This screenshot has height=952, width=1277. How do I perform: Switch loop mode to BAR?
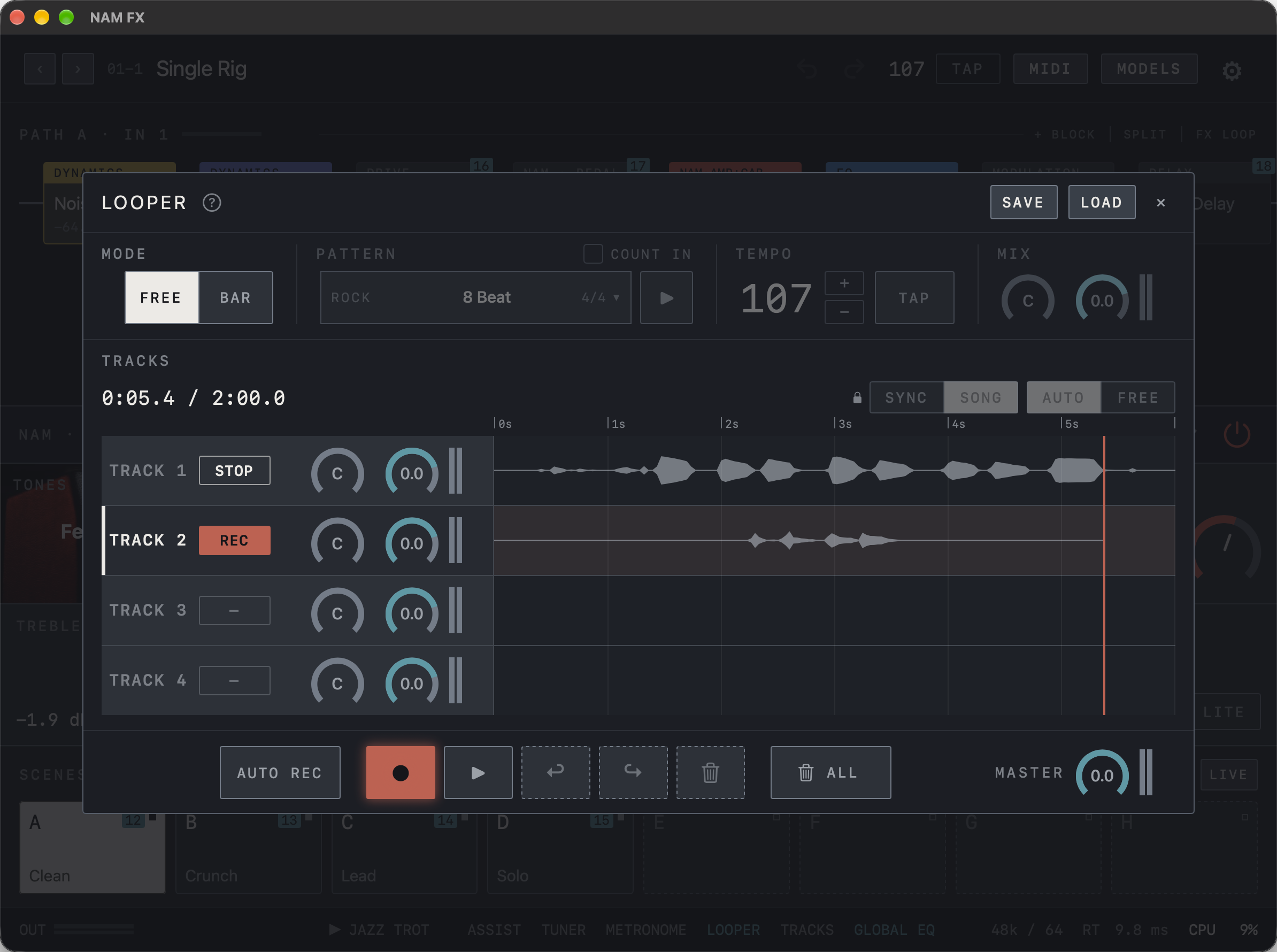coord(236,298)
